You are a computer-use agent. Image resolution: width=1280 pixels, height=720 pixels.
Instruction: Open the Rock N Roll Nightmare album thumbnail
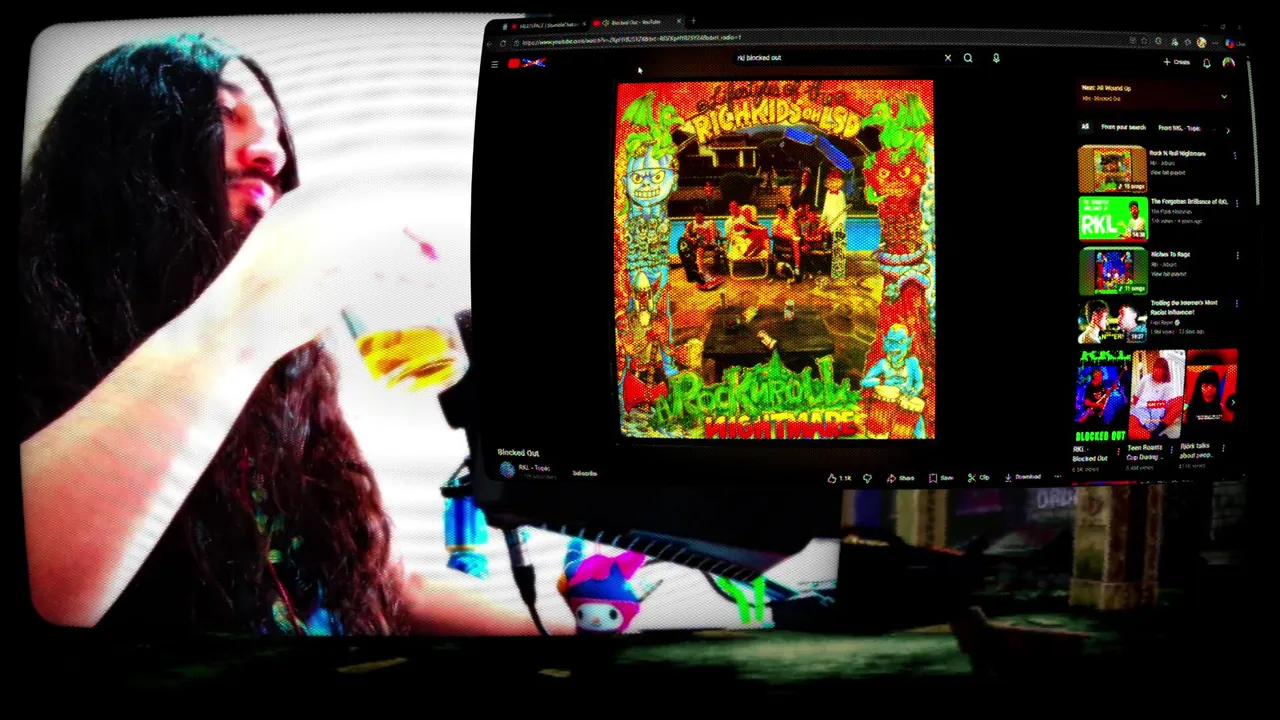(x=1112, y=169)
